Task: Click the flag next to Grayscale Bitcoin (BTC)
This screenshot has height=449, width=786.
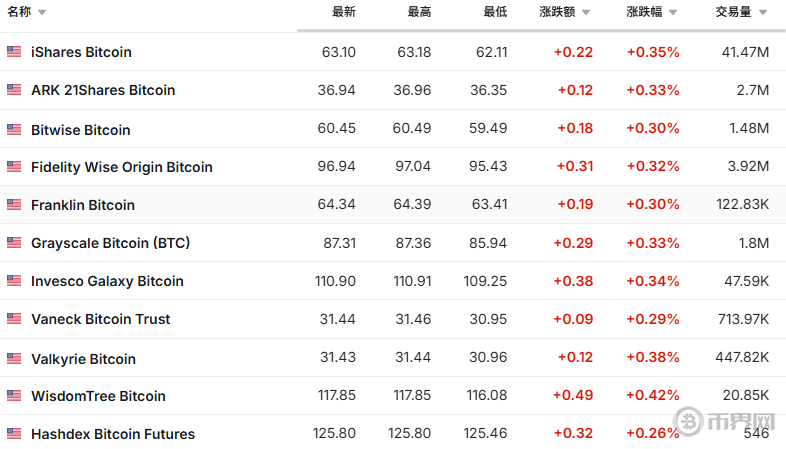Action: tap(14, 243)
